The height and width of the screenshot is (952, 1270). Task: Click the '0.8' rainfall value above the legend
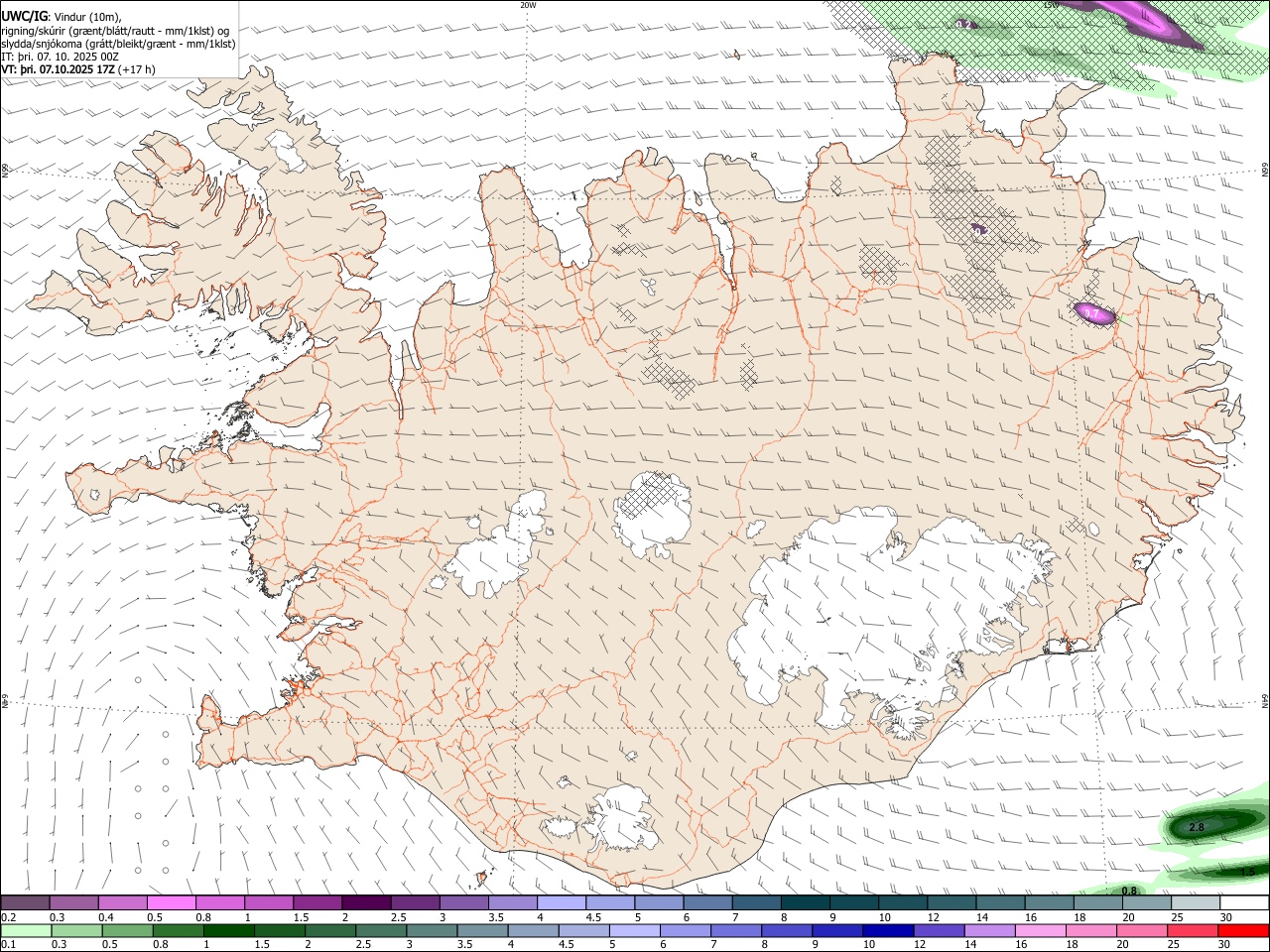pyautogui.click(x=1129, y=891)
